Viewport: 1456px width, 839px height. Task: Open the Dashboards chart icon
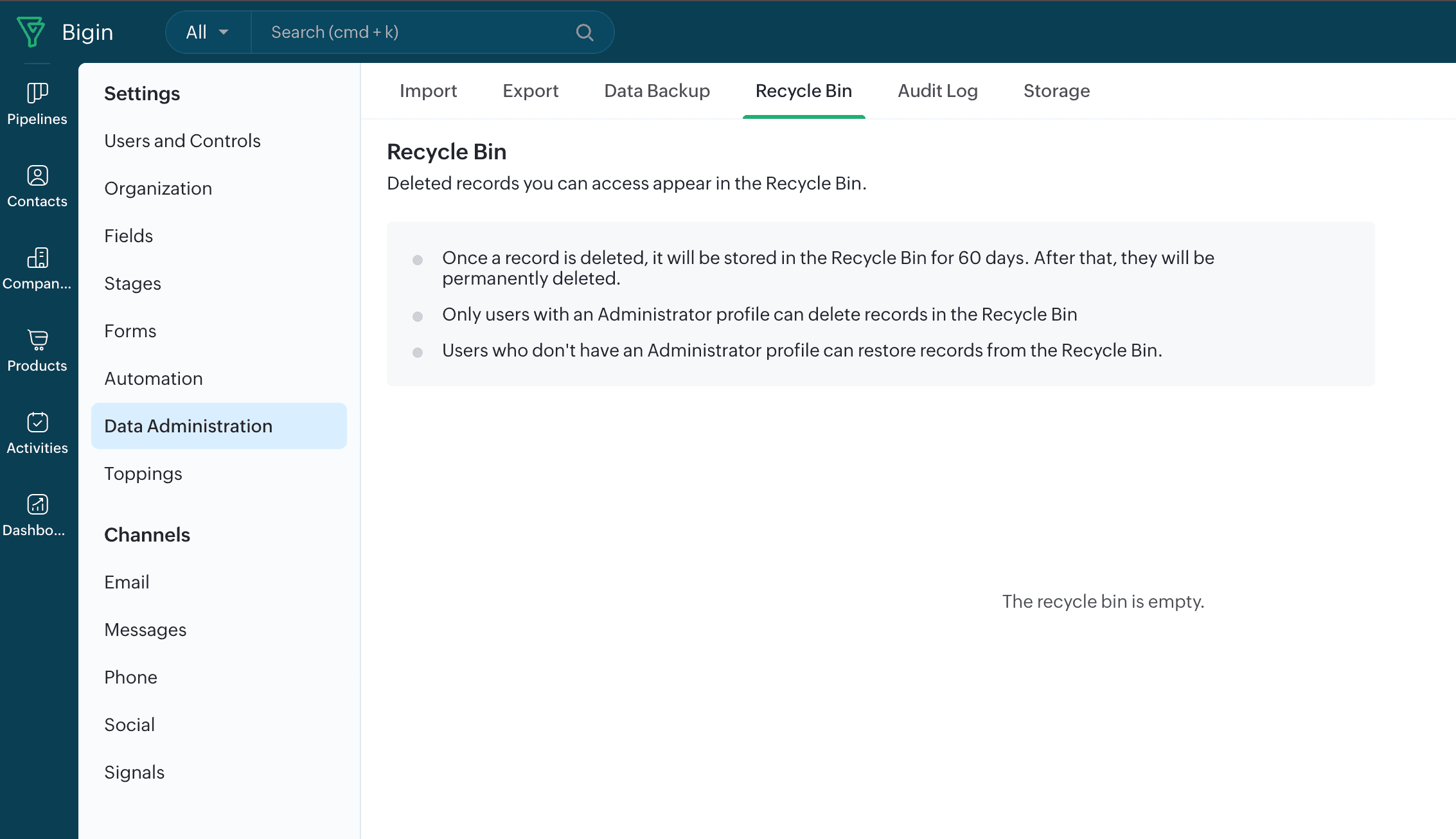[37, 505]
